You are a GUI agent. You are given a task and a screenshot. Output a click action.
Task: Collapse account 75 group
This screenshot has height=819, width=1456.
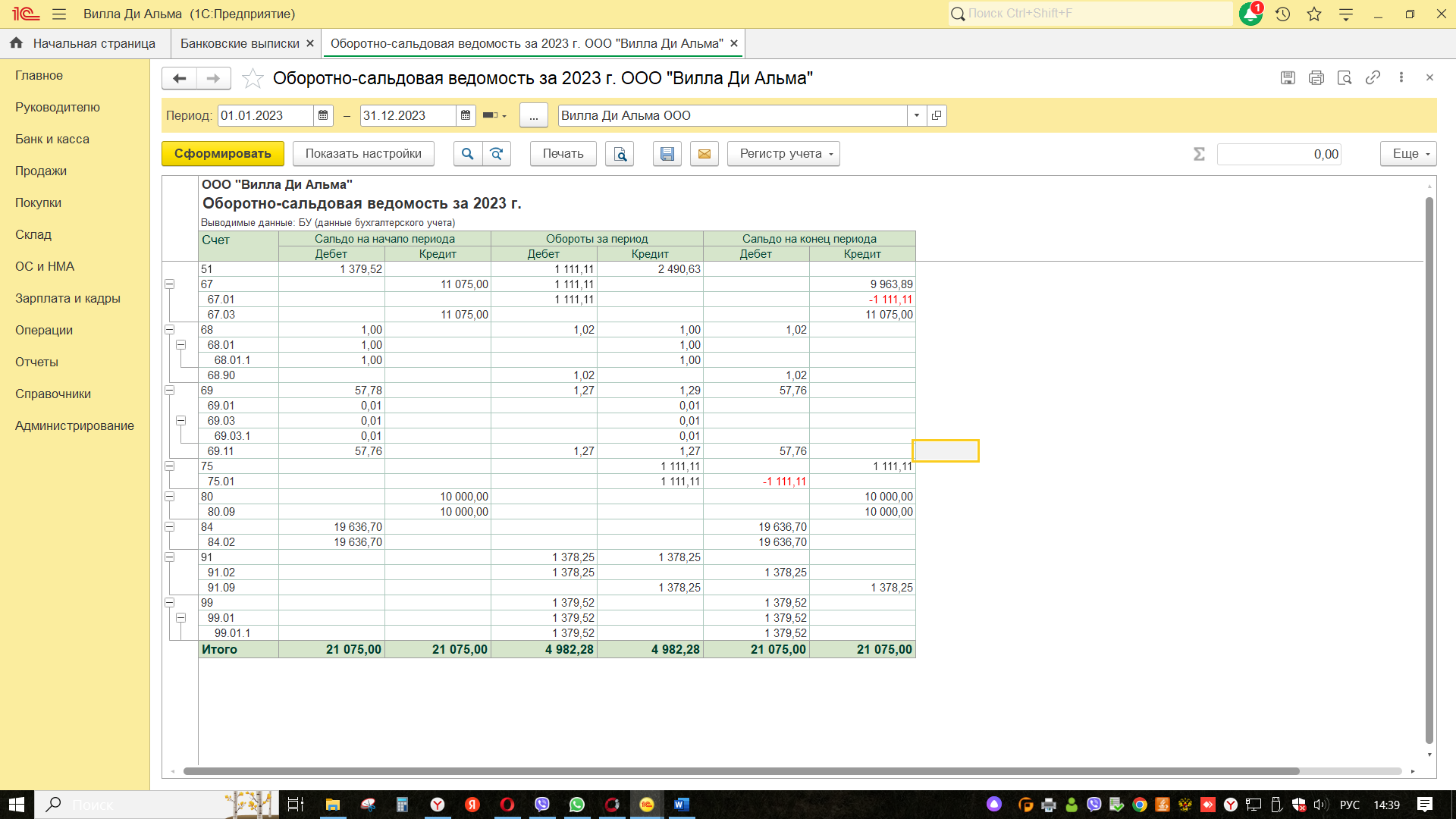point(170,466)
